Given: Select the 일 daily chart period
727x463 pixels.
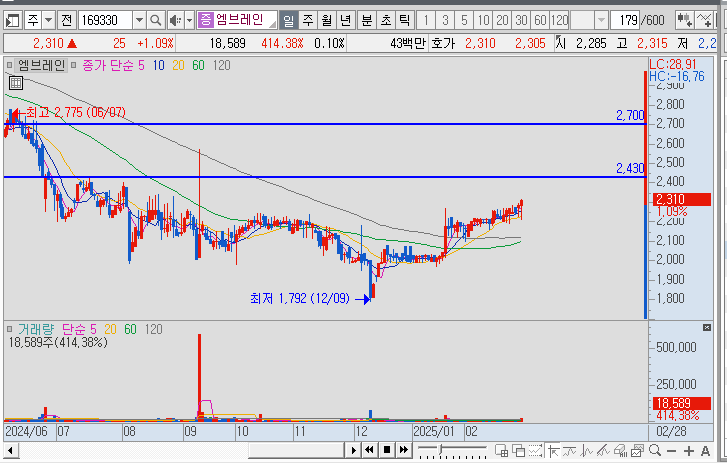Looking at the screenshot, I should pyautogui.click(x=288, y=20).
